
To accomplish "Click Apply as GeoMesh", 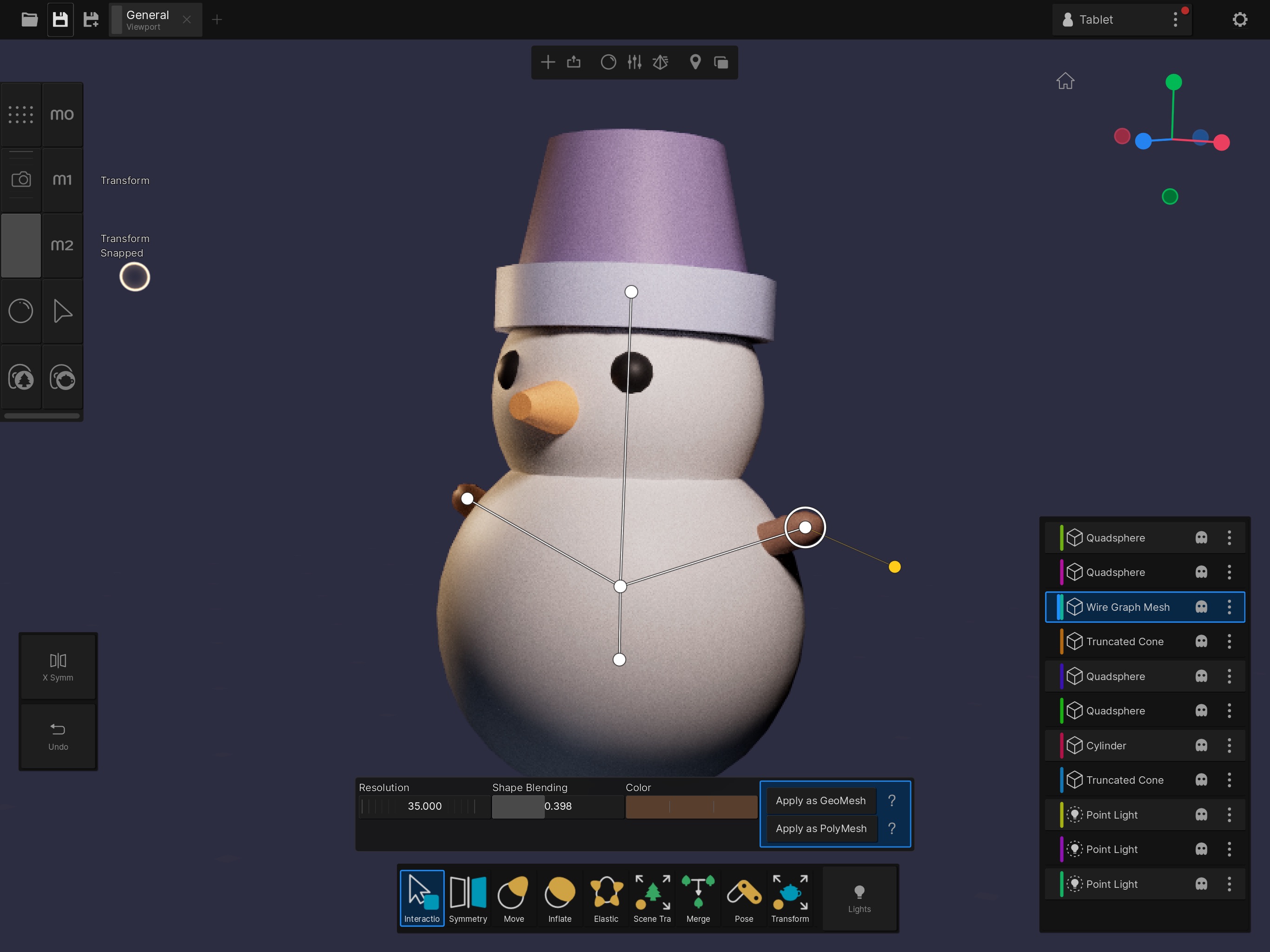I will pyautogui.click(x=820, y=800).
